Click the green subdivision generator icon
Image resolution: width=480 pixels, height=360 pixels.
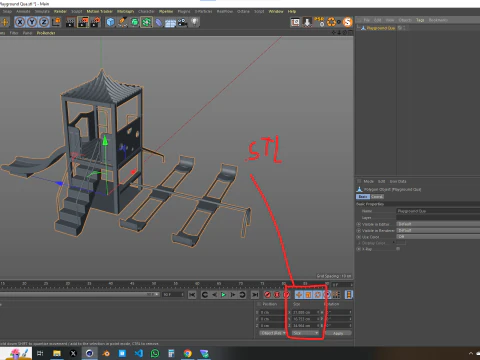click(134, 22)
